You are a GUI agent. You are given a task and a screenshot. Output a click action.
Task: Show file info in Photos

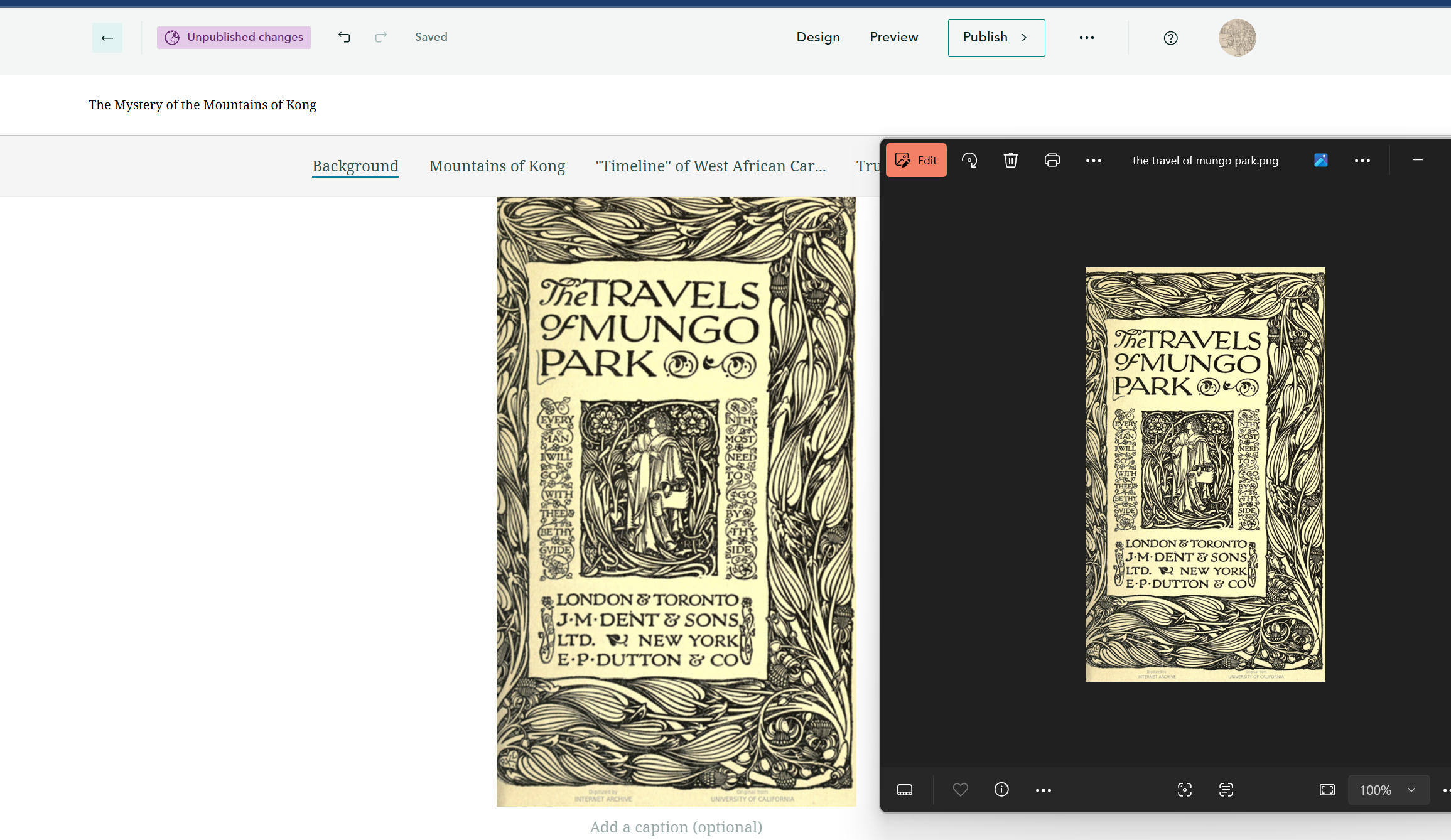tap(1002, 790)
